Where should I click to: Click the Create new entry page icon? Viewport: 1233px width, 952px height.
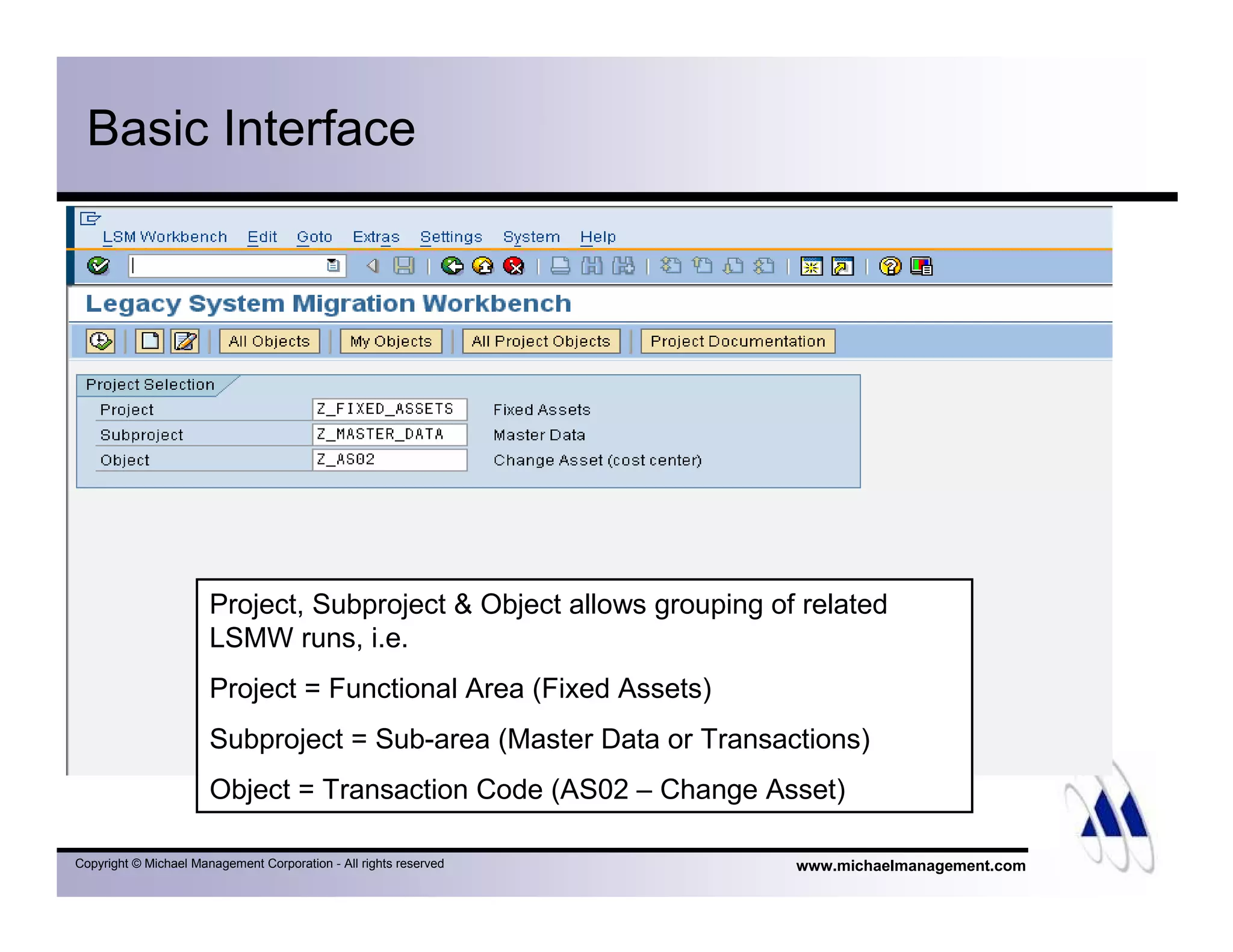pyautogui.click(x=149, y=341)
